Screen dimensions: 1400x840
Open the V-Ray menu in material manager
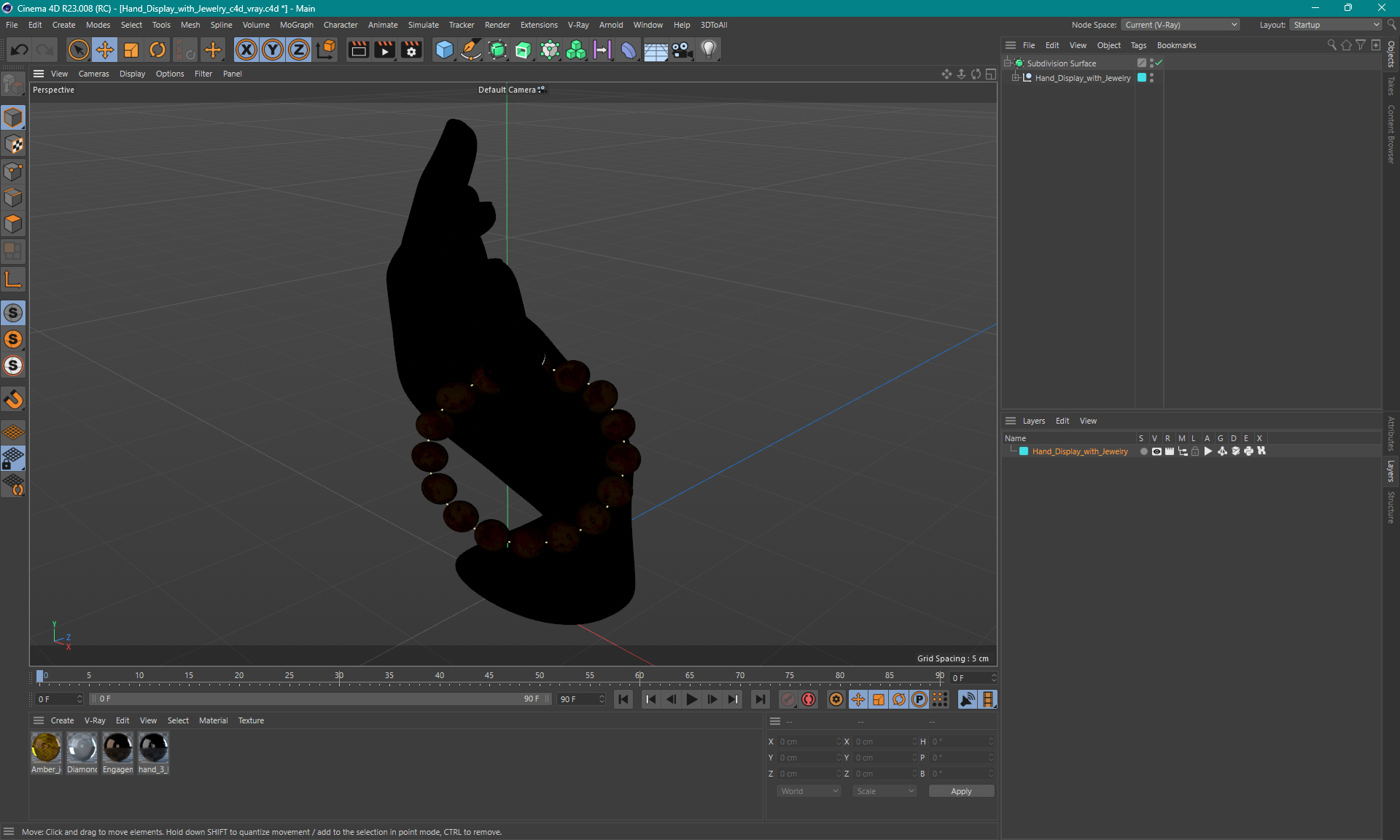95,720
